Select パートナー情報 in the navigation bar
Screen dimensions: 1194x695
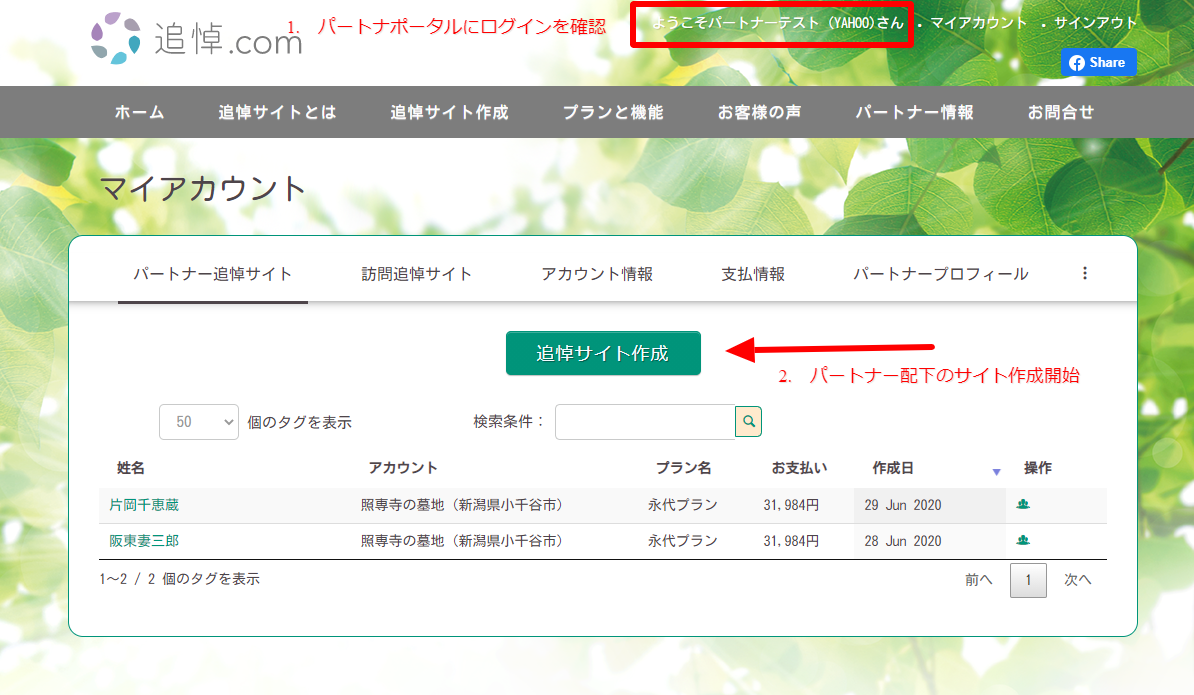(x=914, y=112)
